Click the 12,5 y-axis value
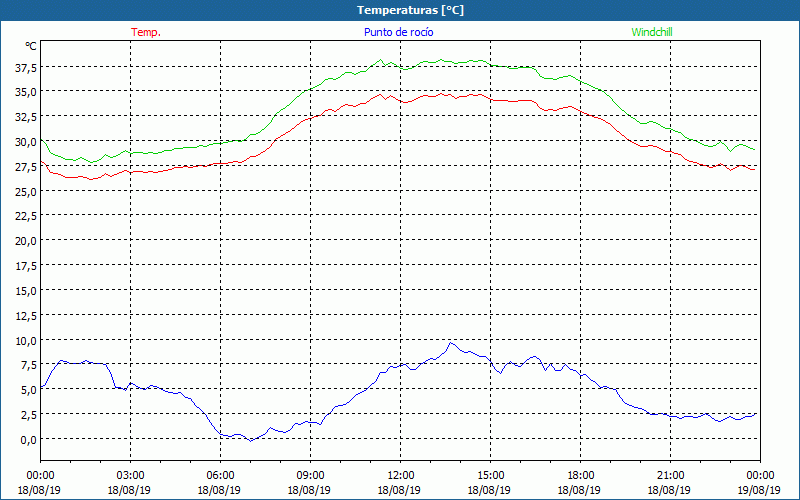 [x=26, y=317]
